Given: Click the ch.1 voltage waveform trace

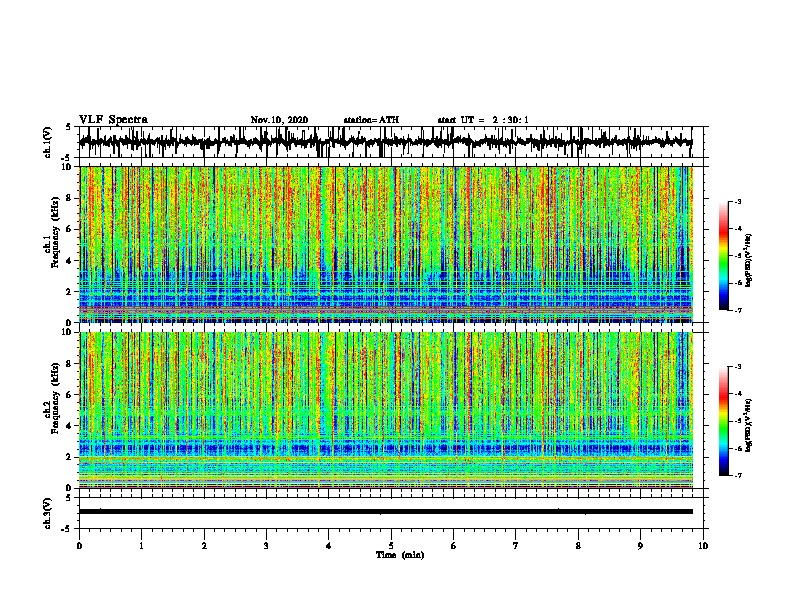Looking at the screenshot, I should pyautogui.click(x=385, y=142).
